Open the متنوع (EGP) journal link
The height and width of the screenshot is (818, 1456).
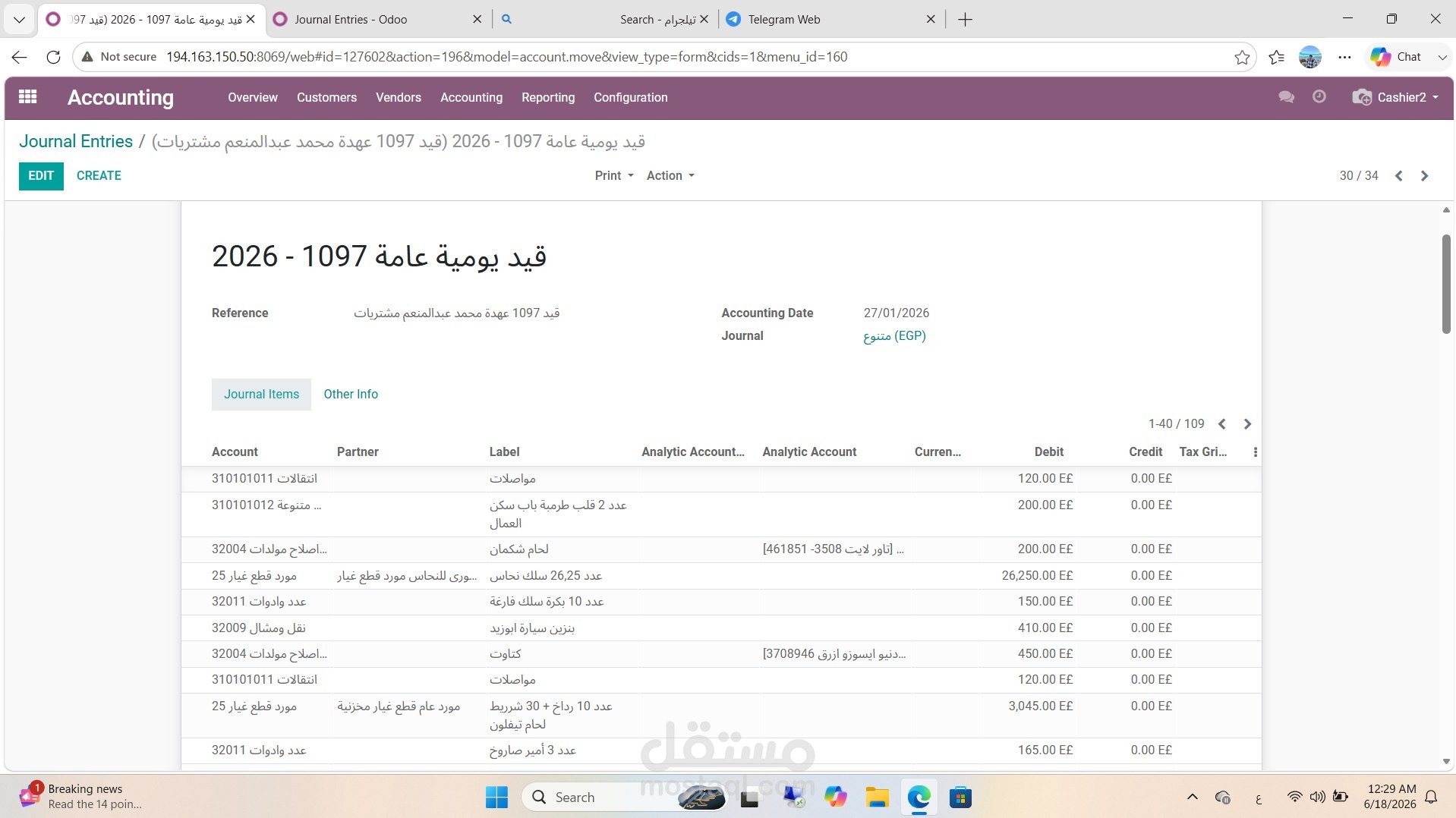point(894,336)
